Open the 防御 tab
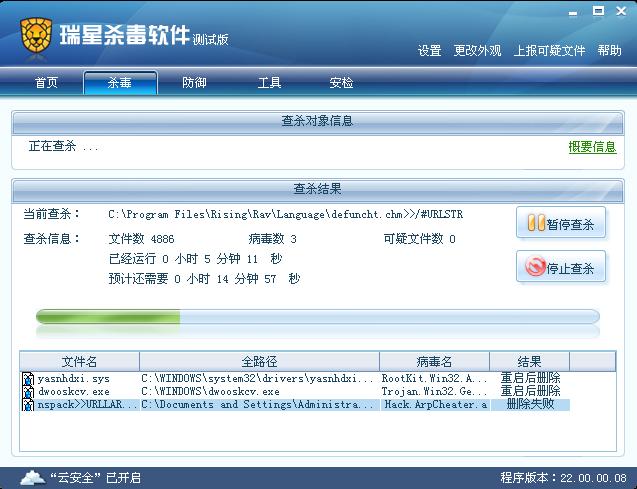 coord(194,83)
